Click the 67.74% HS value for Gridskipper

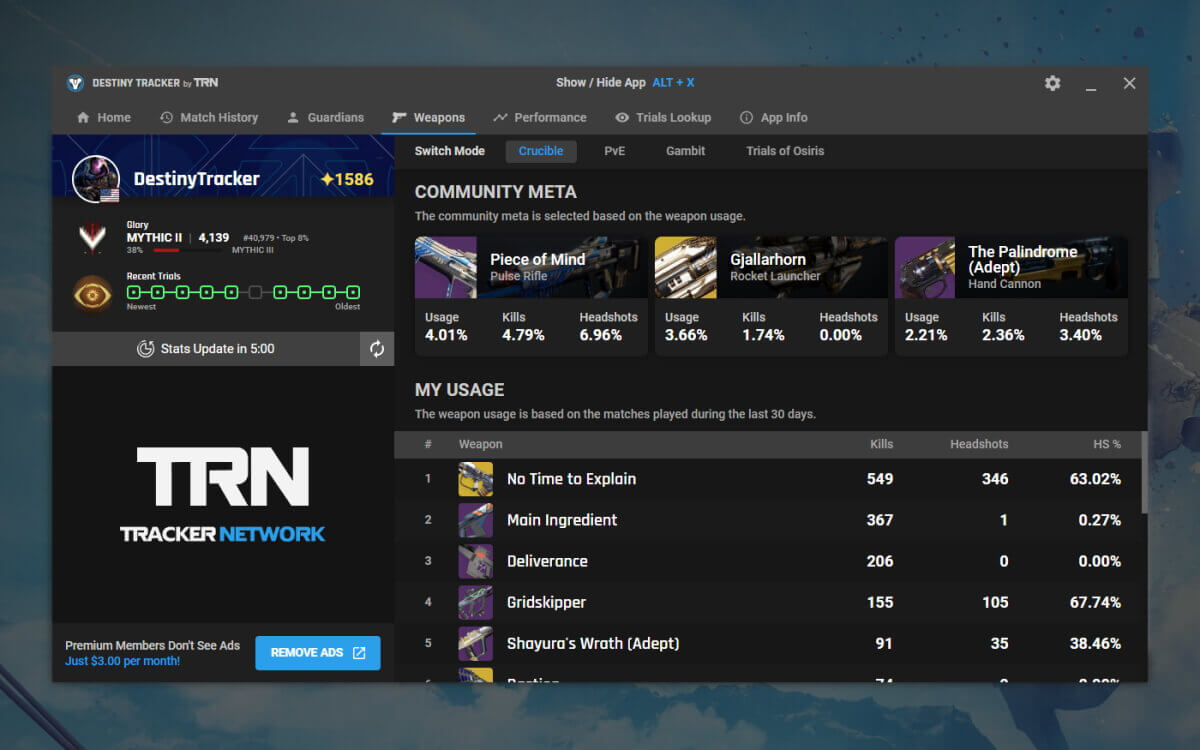1095,602
